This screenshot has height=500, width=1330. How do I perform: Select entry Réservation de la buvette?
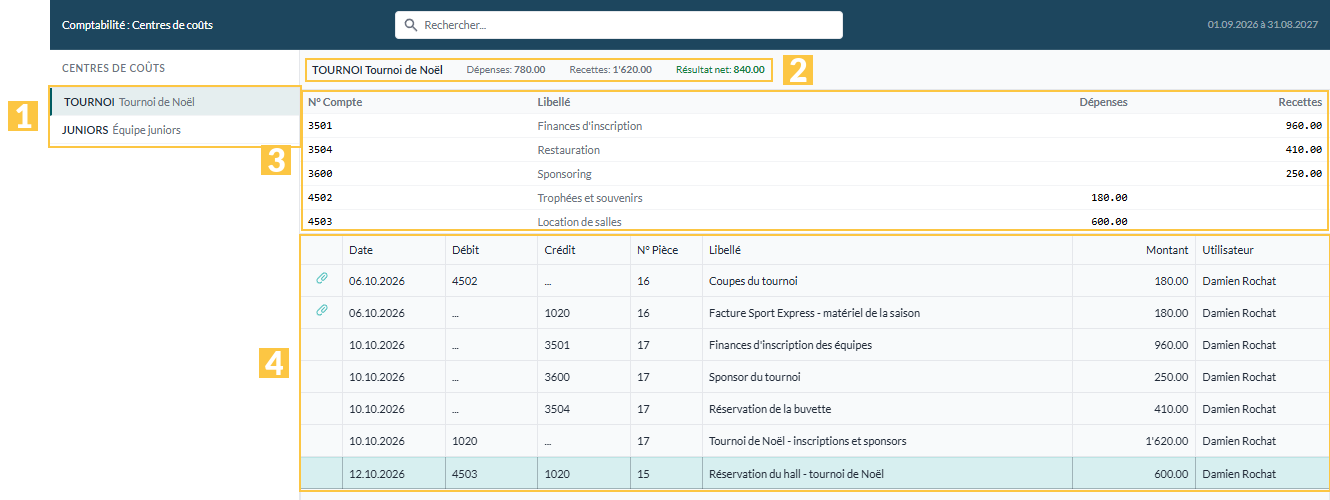(815, 409)
